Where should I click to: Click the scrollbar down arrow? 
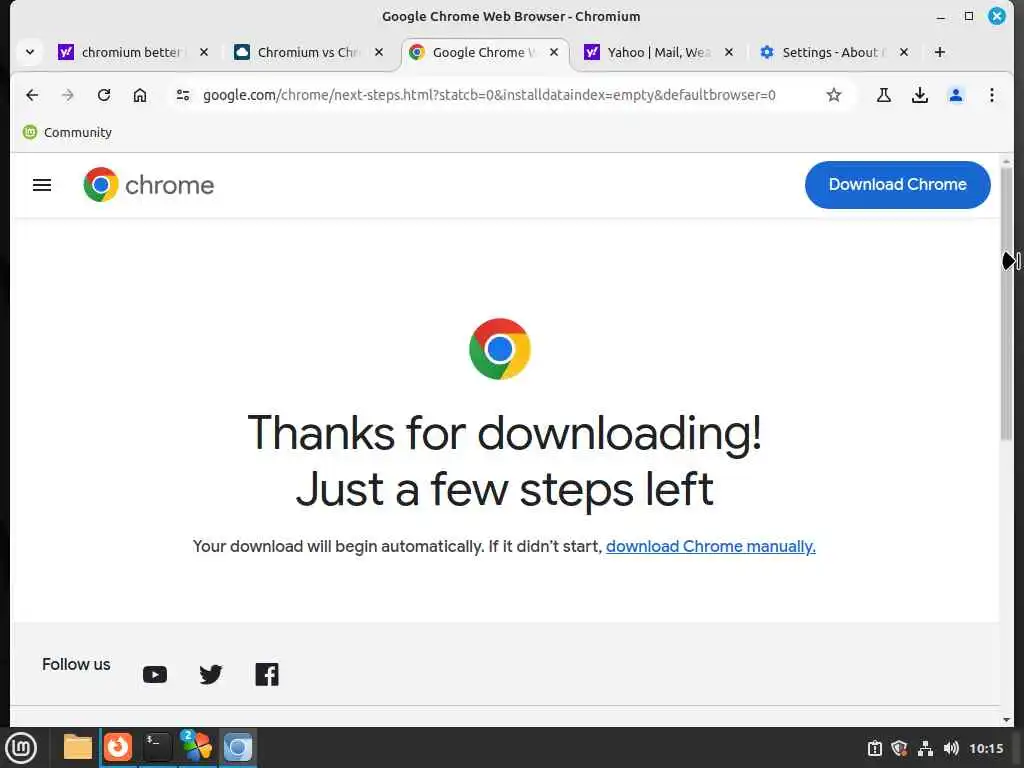[1006, 720]
